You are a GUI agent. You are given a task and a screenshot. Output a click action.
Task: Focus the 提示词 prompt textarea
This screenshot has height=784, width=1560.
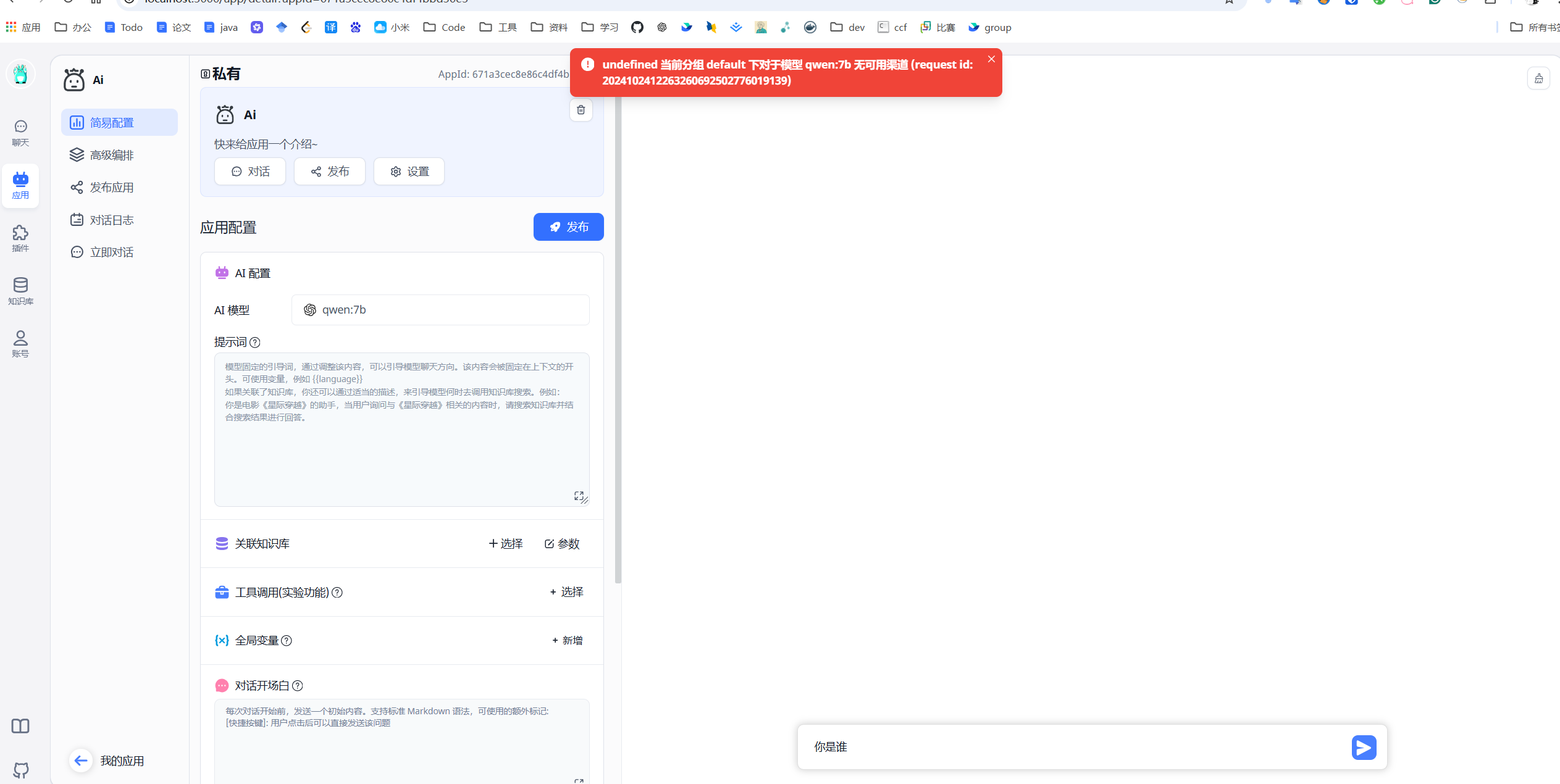[x=401, y=430]
